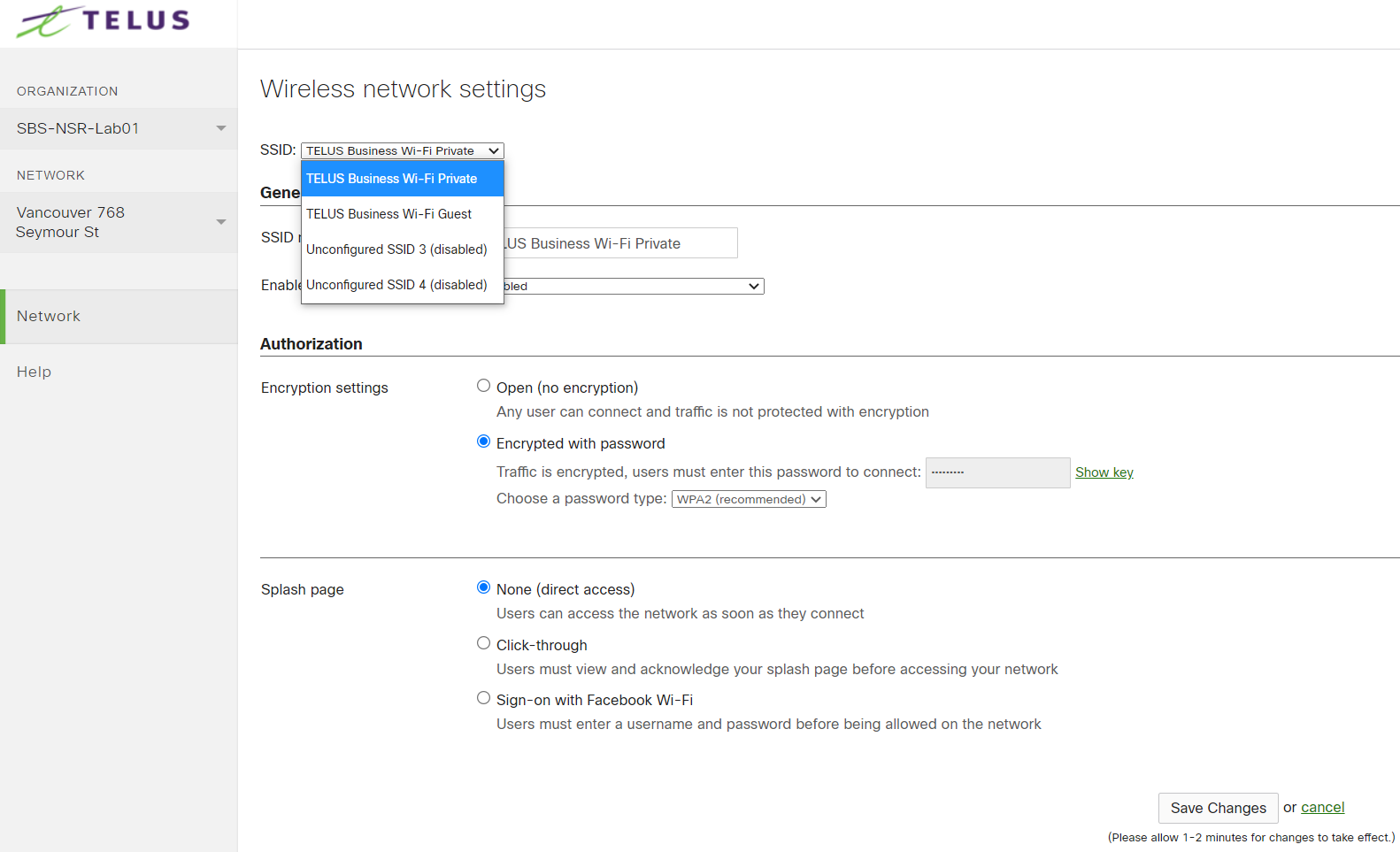Click the NETWORK sidebar label
Viewport: 1400px width, 852px height.
50,175
